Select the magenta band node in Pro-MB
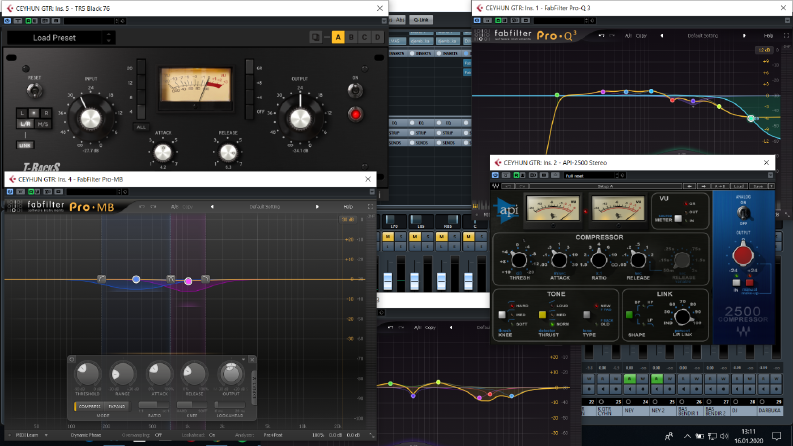 (188, 281)
